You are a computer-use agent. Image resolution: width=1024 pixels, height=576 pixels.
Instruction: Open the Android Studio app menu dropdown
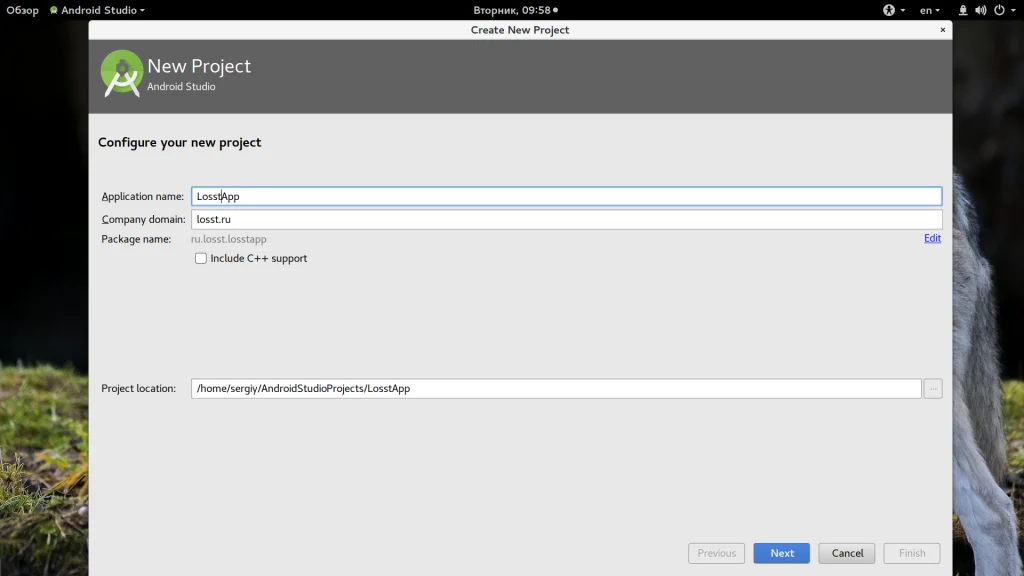97,10
